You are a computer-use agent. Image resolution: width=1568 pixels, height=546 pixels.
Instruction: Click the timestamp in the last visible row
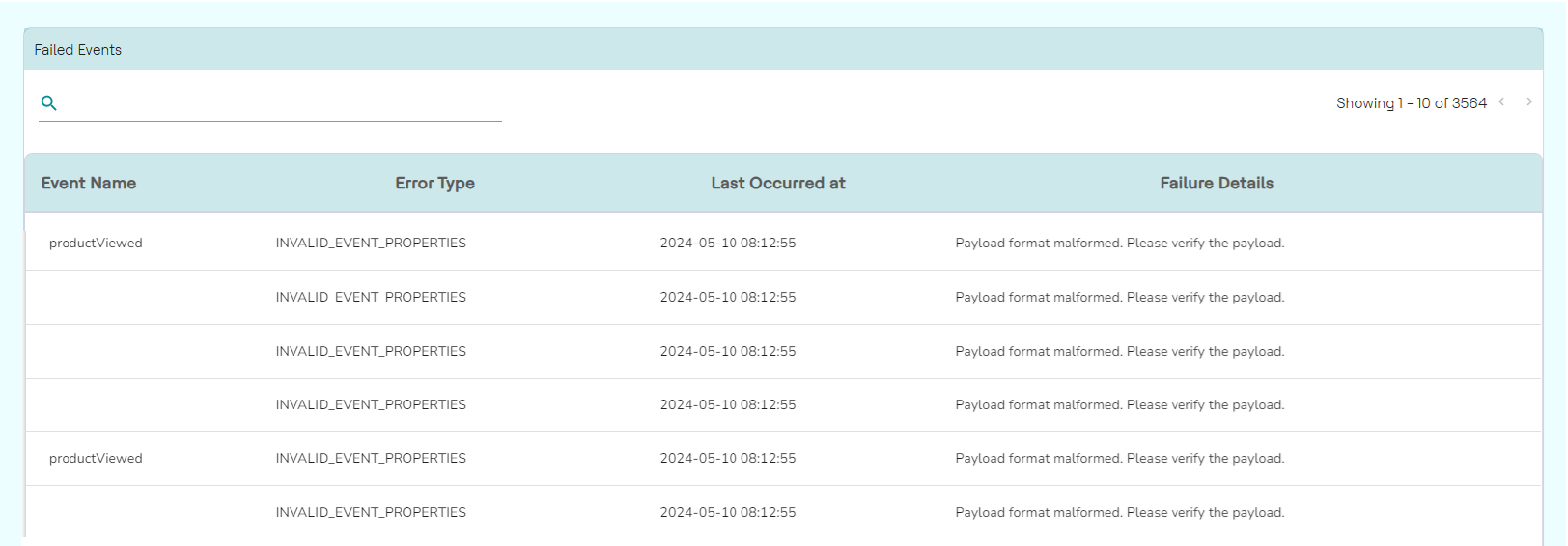tap(728, 513)
